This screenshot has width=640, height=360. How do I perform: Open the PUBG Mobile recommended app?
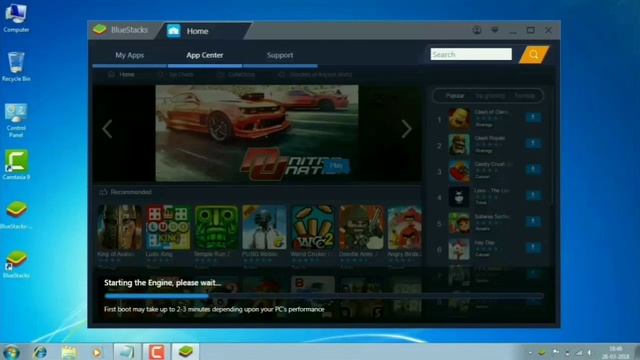click(x=264, y=227)
